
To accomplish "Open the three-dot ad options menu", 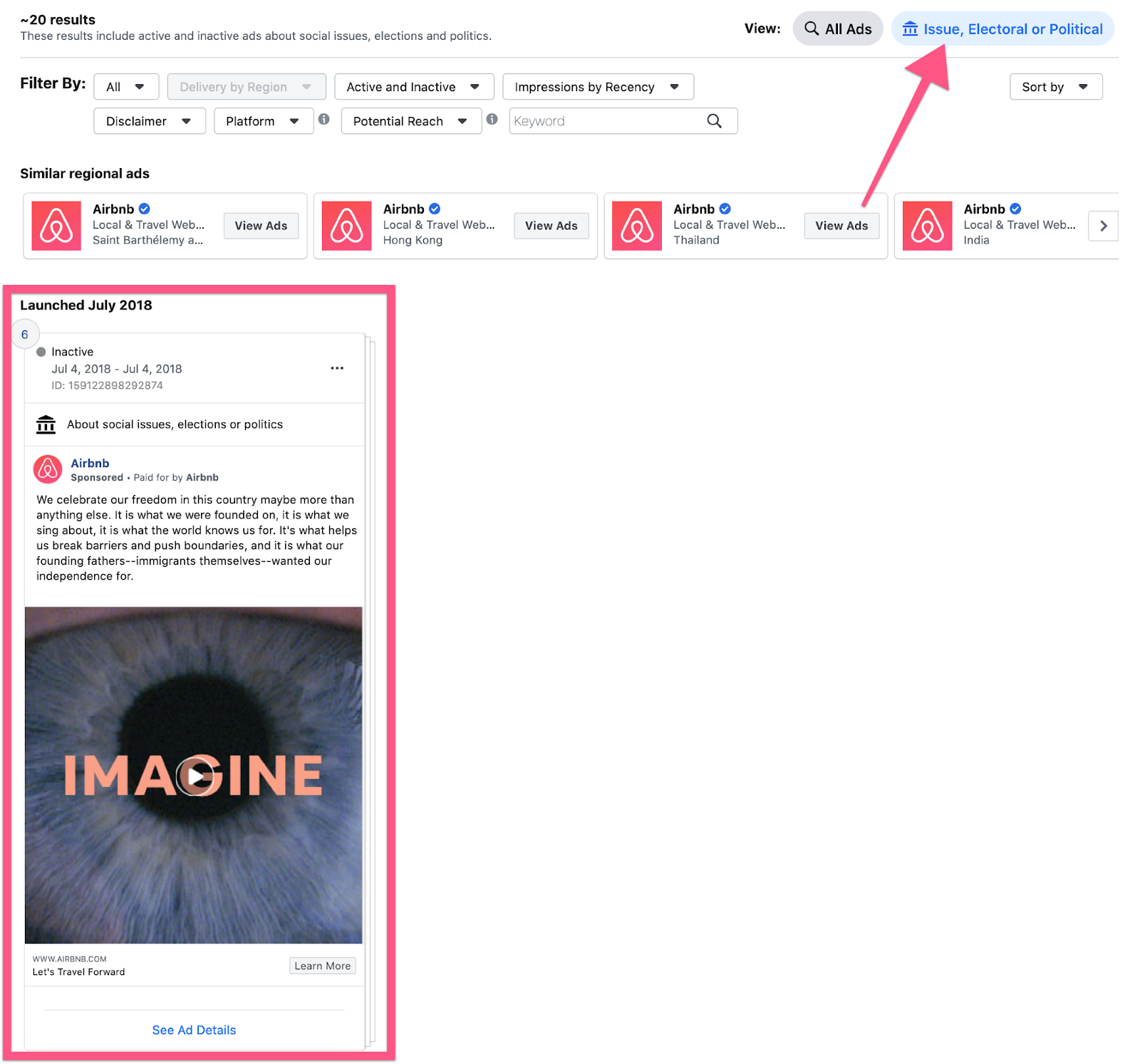I will (x=337, y=368).
